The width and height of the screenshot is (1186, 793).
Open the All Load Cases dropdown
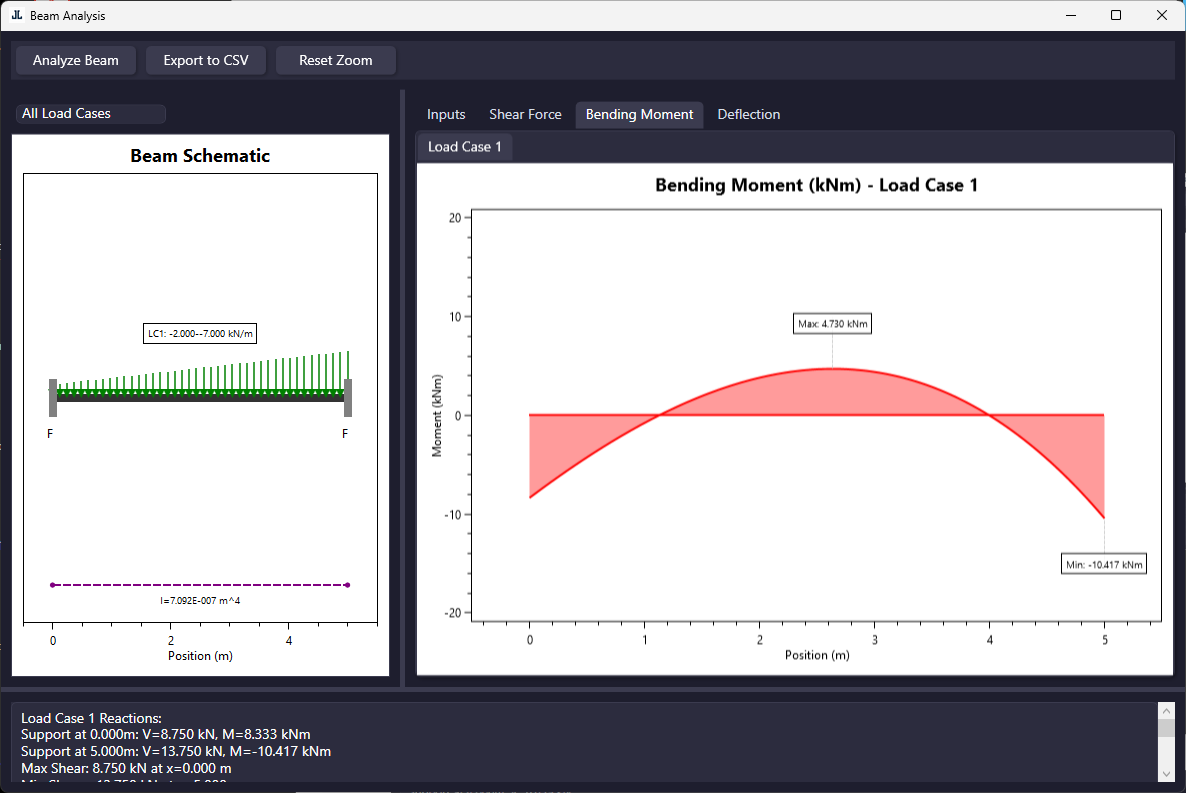coord(90,114)
